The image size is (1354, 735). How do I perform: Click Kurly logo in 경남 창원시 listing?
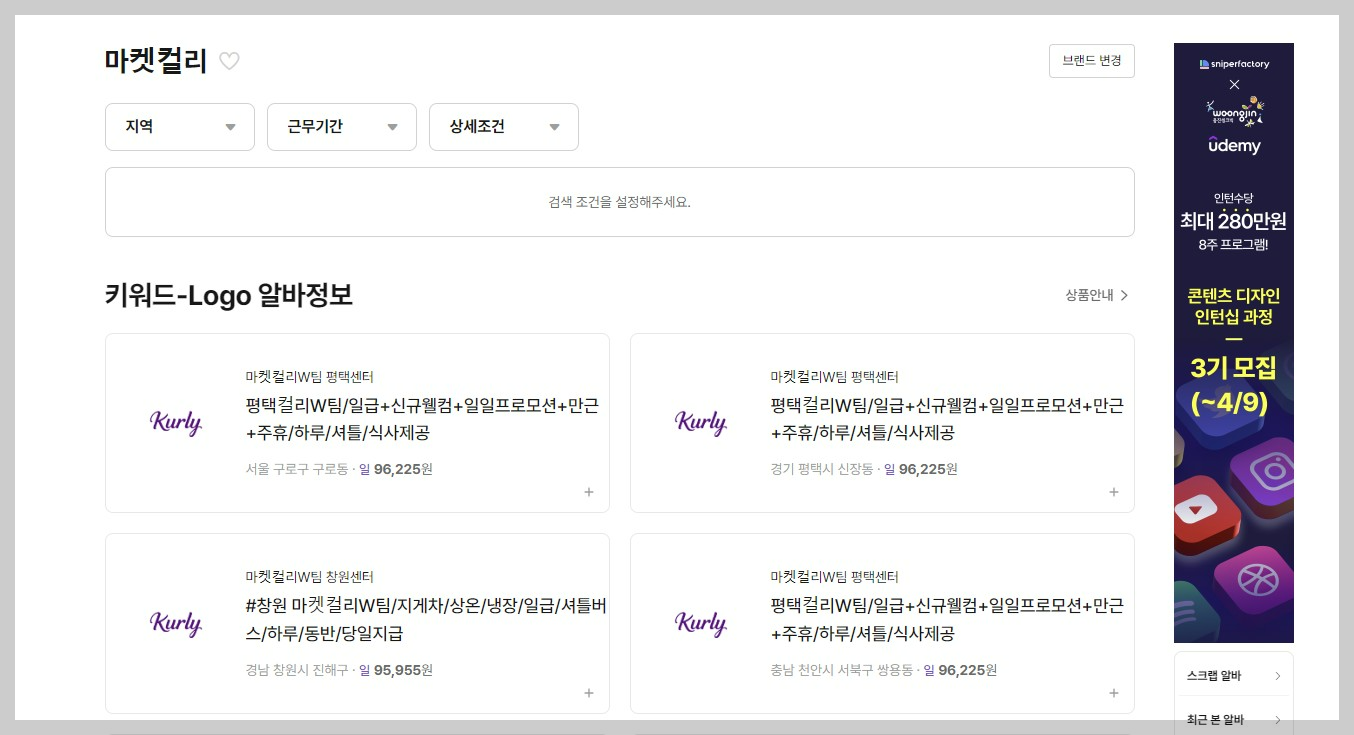(x=176, y=623)
